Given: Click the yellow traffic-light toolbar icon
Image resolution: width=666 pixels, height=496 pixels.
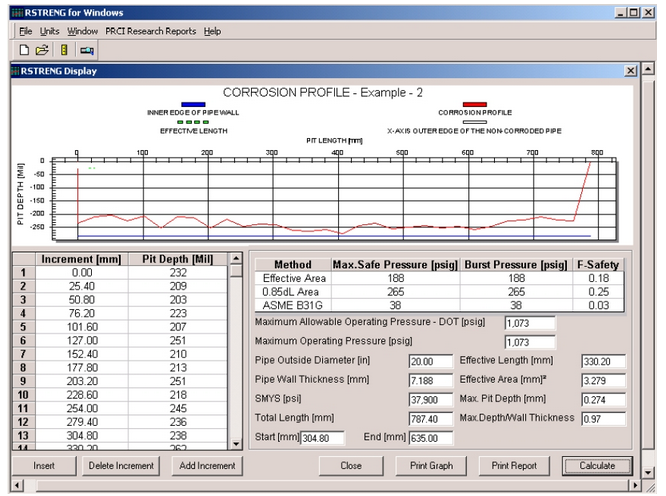Looking at the screenshot, I should coord(64,50).
